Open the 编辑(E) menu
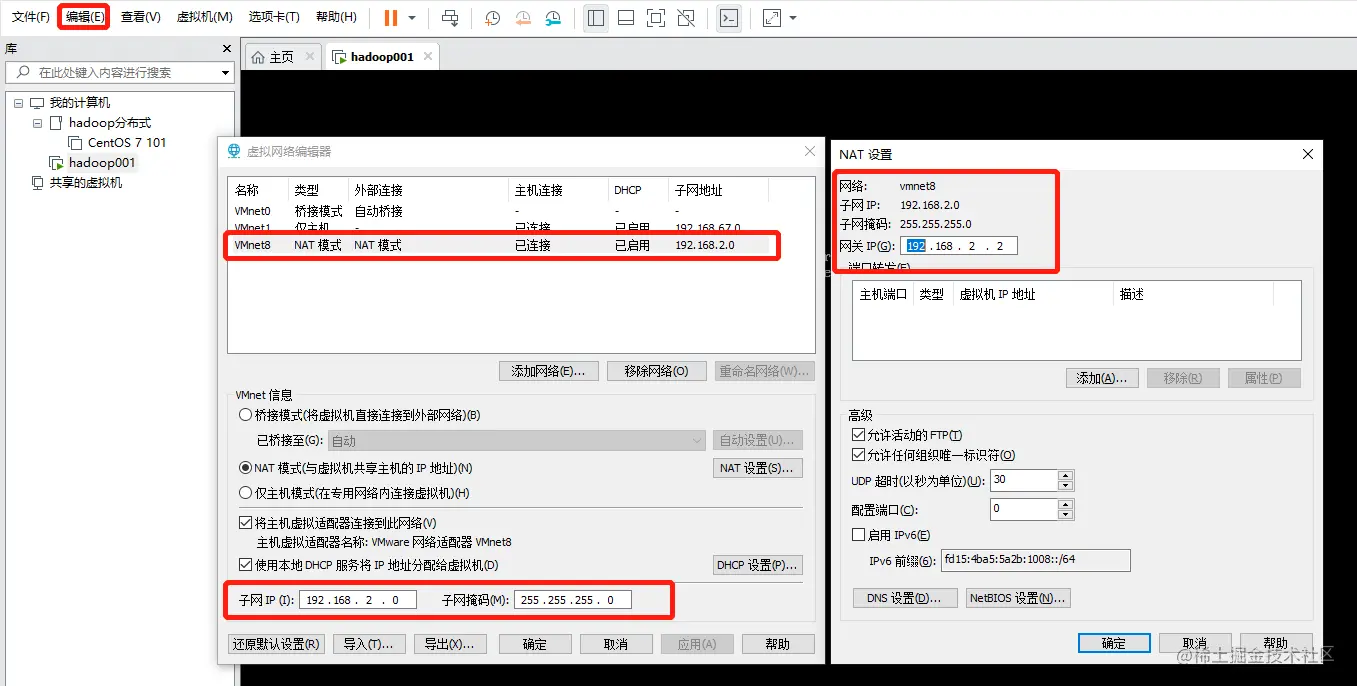The height and width of the screenshot is (686, 1357). pos(85,17)
